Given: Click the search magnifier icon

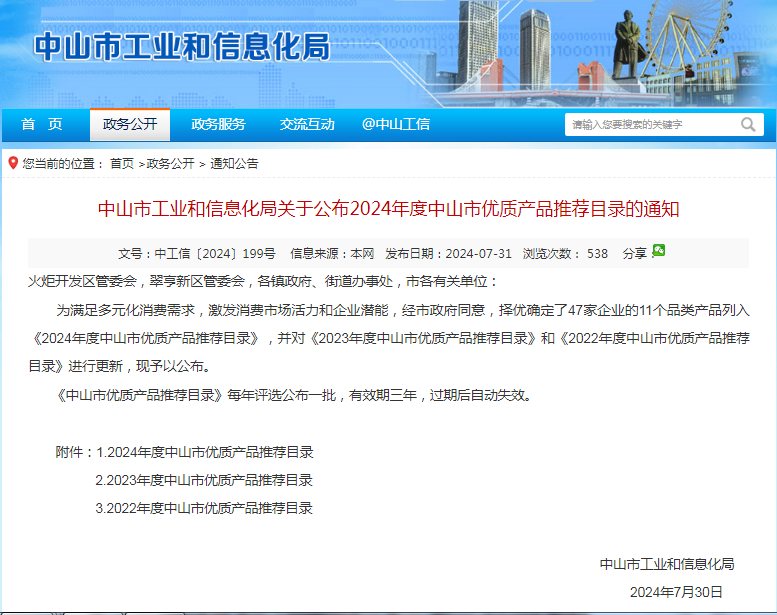Looking at the screenshot, I should click(x=748, y=125).
